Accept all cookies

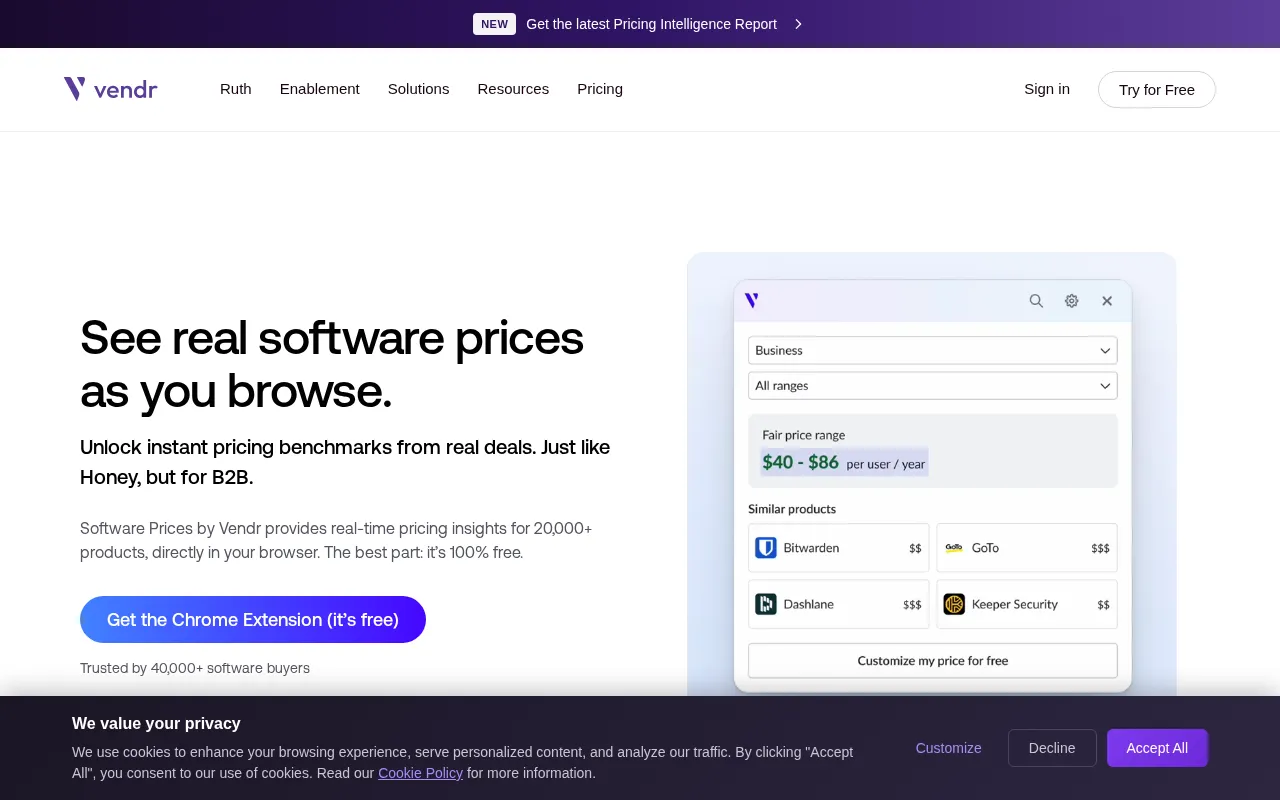(x=1157, y=748)
